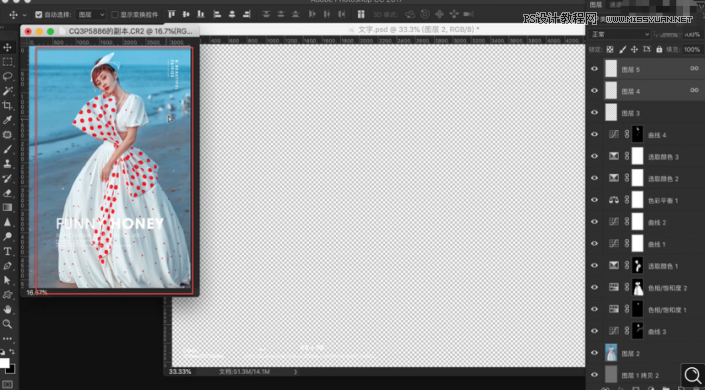
Task: Click the fill 100% value field
Action: click(x=692, y=49)
